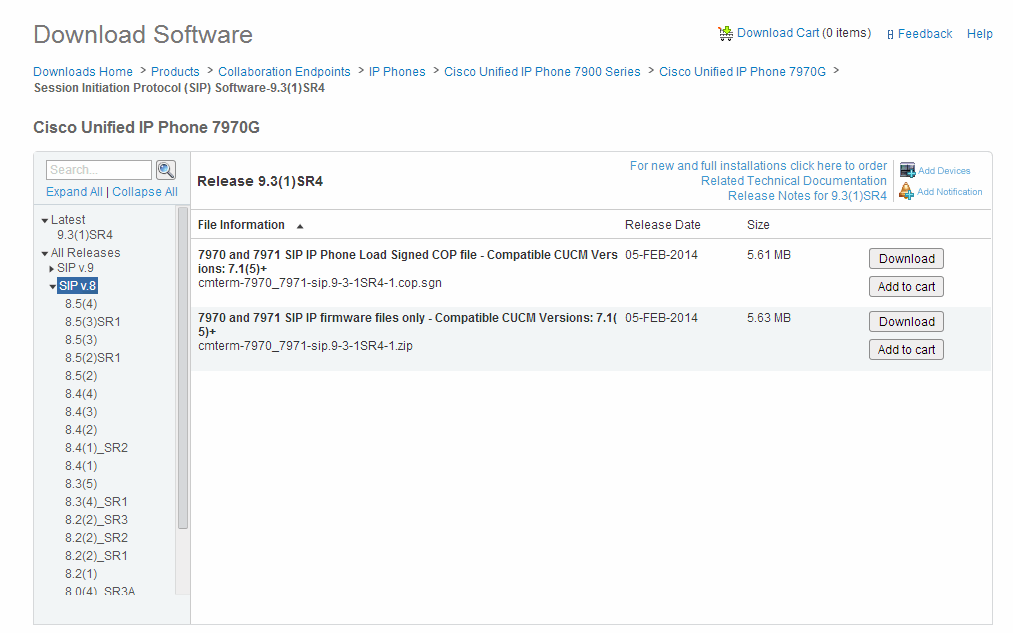
Task: Click the new and full installations order link
Action: pyautogui.click(x=758, y=166)
